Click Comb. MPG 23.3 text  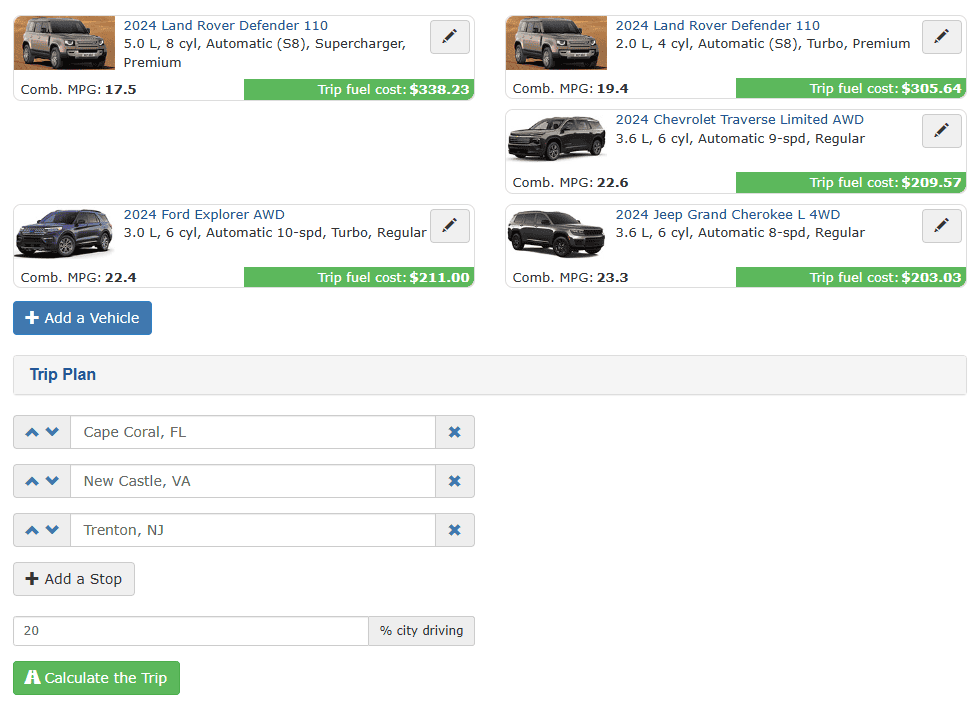tap(570, 278)
